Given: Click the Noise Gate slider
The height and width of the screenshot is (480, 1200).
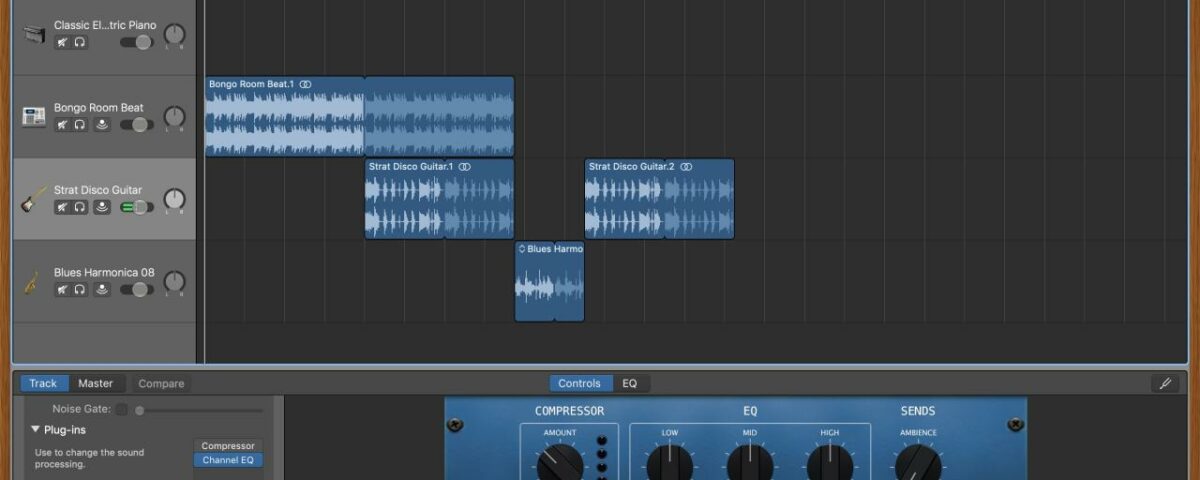Looking at the screenshot, I should pos(199,410).
